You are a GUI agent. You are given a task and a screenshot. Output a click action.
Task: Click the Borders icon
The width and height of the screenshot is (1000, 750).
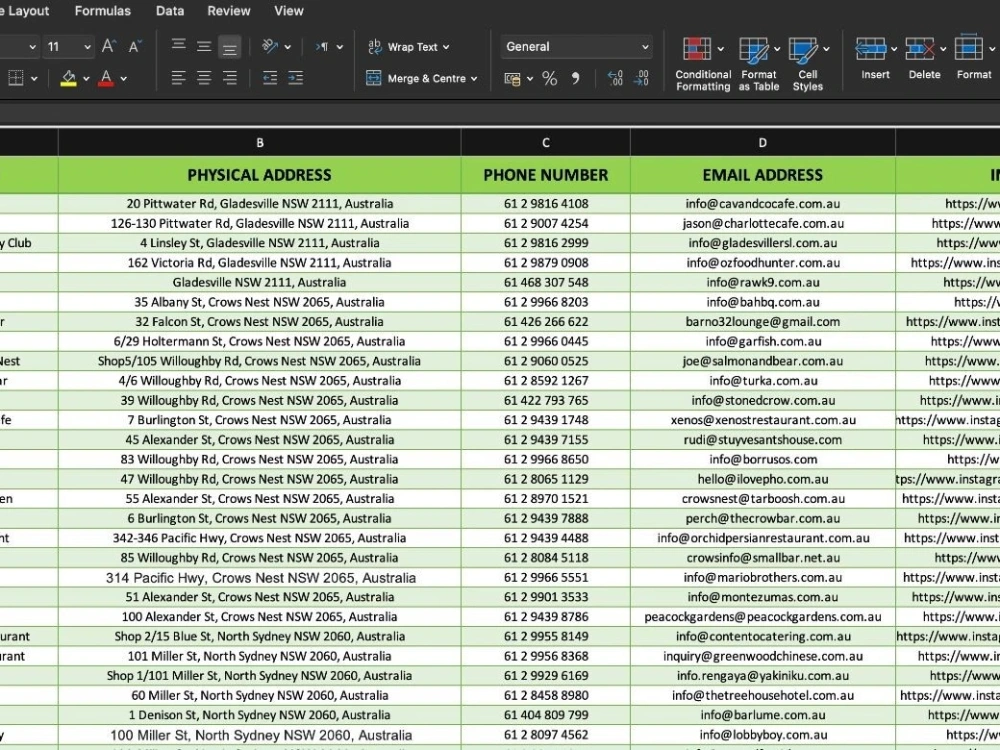pyautogui.click(x=16, y=78)
